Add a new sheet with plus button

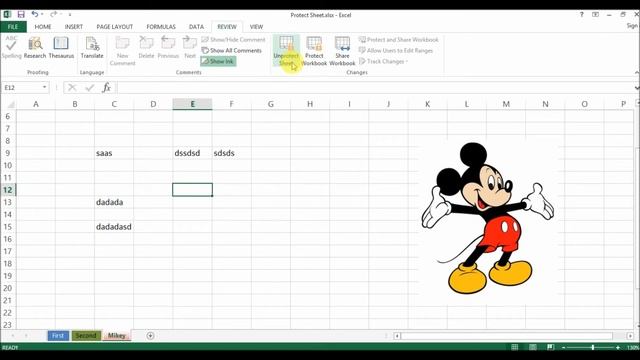click(150, 336)
